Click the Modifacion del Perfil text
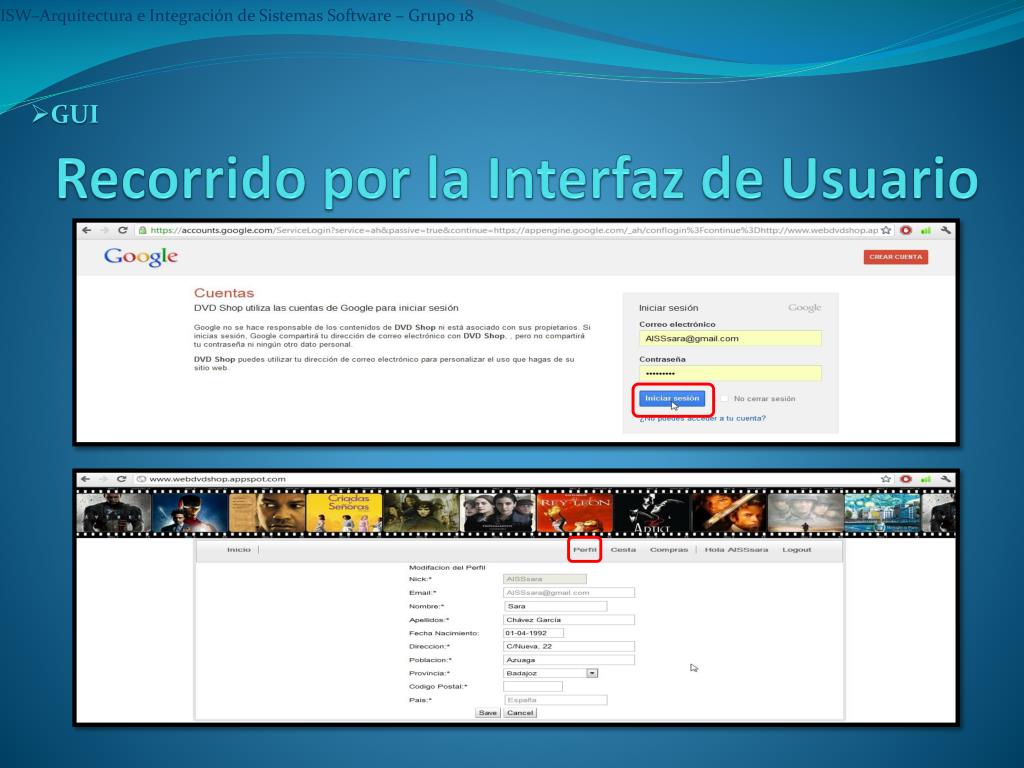1024x768 pixels. pos(447,568)
